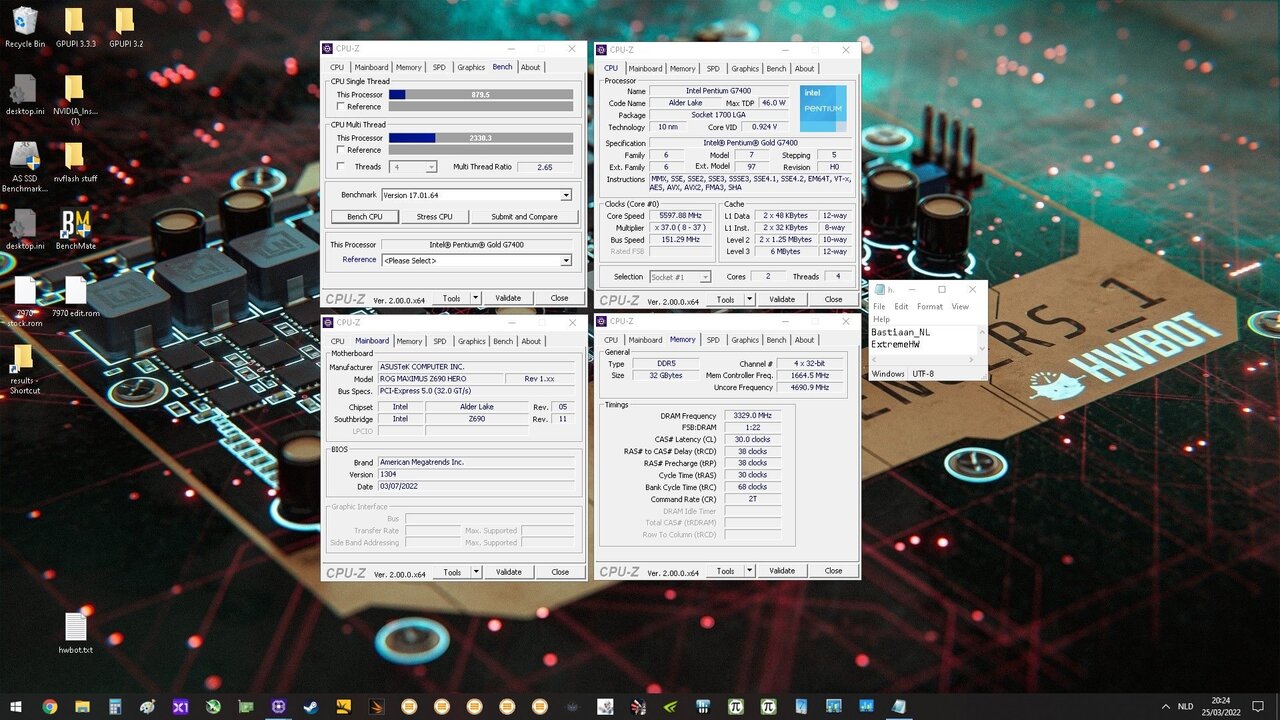Open Google Chrome from the taskbar

[50, 706]
